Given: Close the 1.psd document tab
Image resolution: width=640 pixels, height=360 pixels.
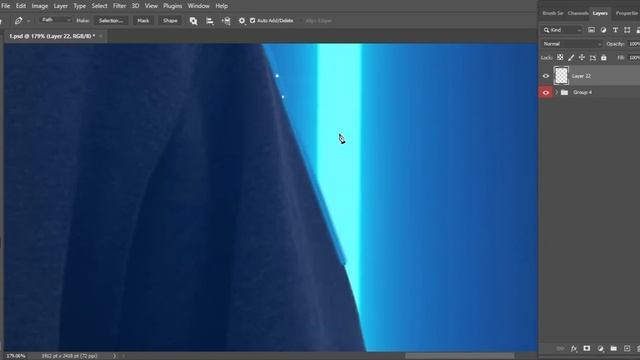Looking at the screenshot, I should pos(101,36).
